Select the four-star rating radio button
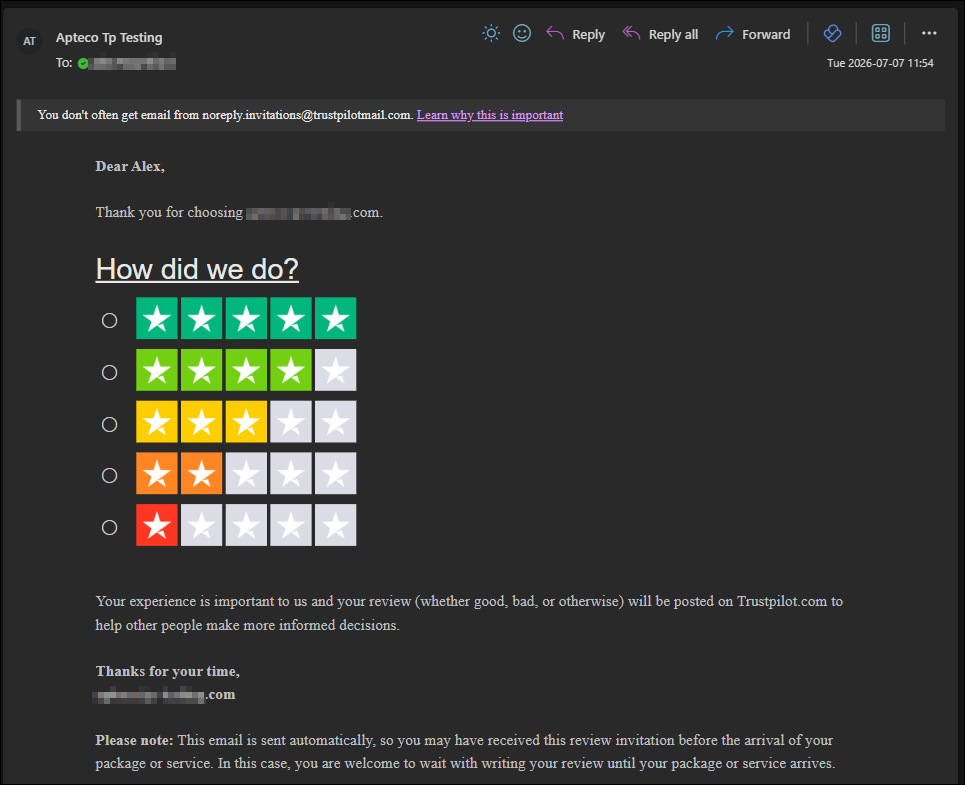The image size is (965, 785). pos(110,372)
